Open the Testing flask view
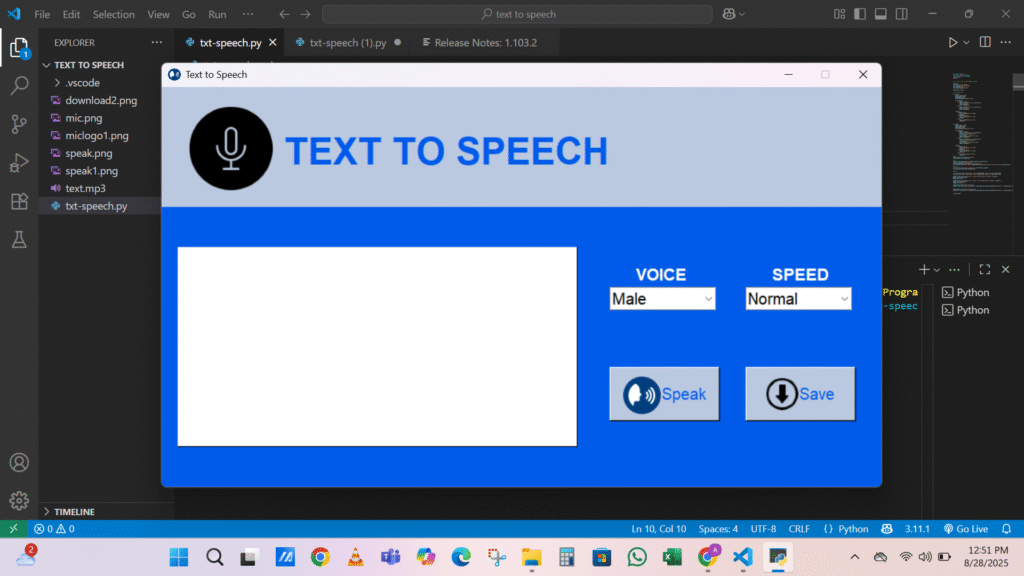The image size is (1024, 576). click(x=19, y=239)
